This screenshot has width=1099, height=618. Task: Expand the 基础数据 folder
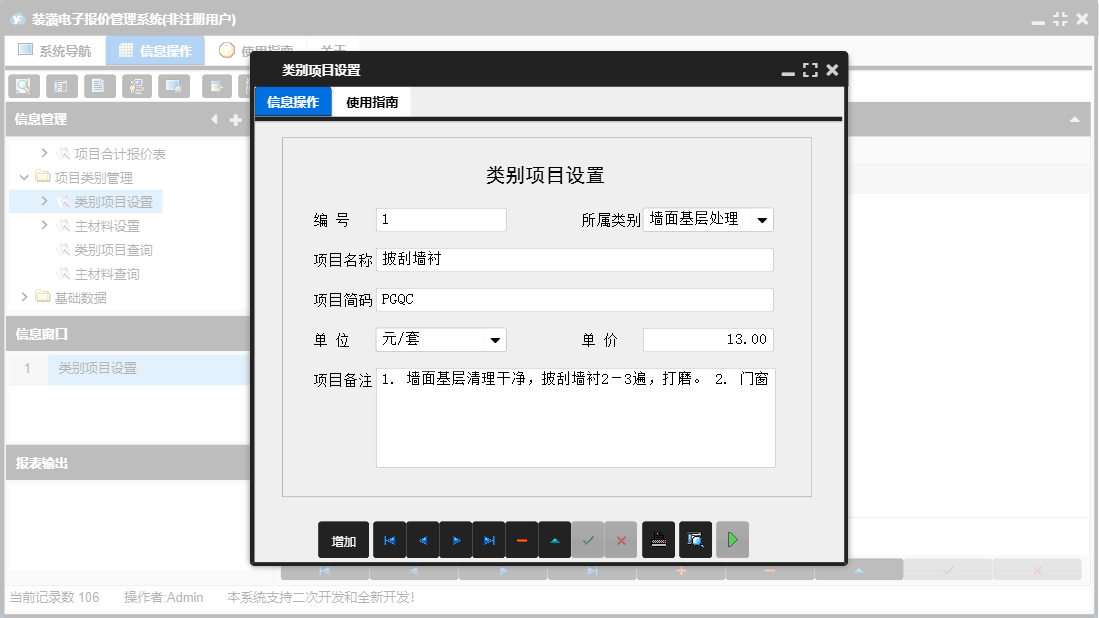tap(23, 298)
